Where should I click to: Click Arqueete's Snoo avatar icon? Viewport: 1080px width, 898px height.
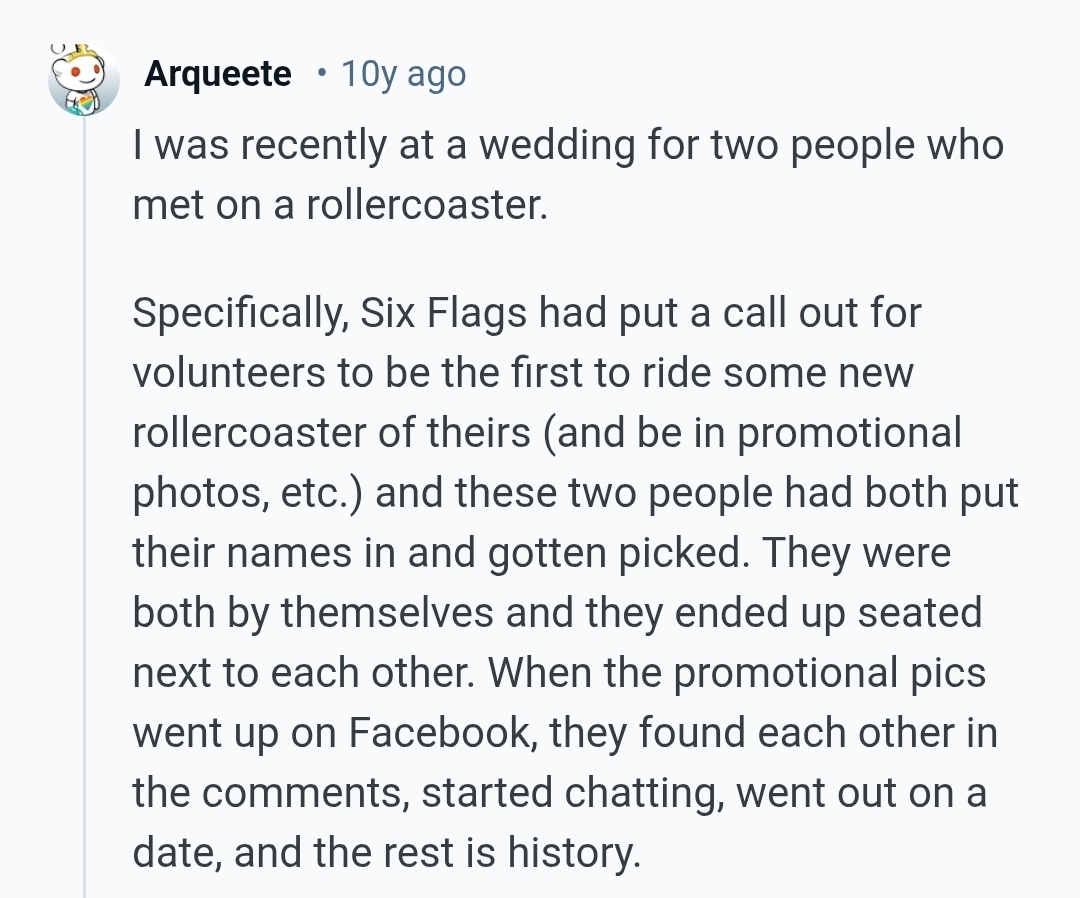84,80
